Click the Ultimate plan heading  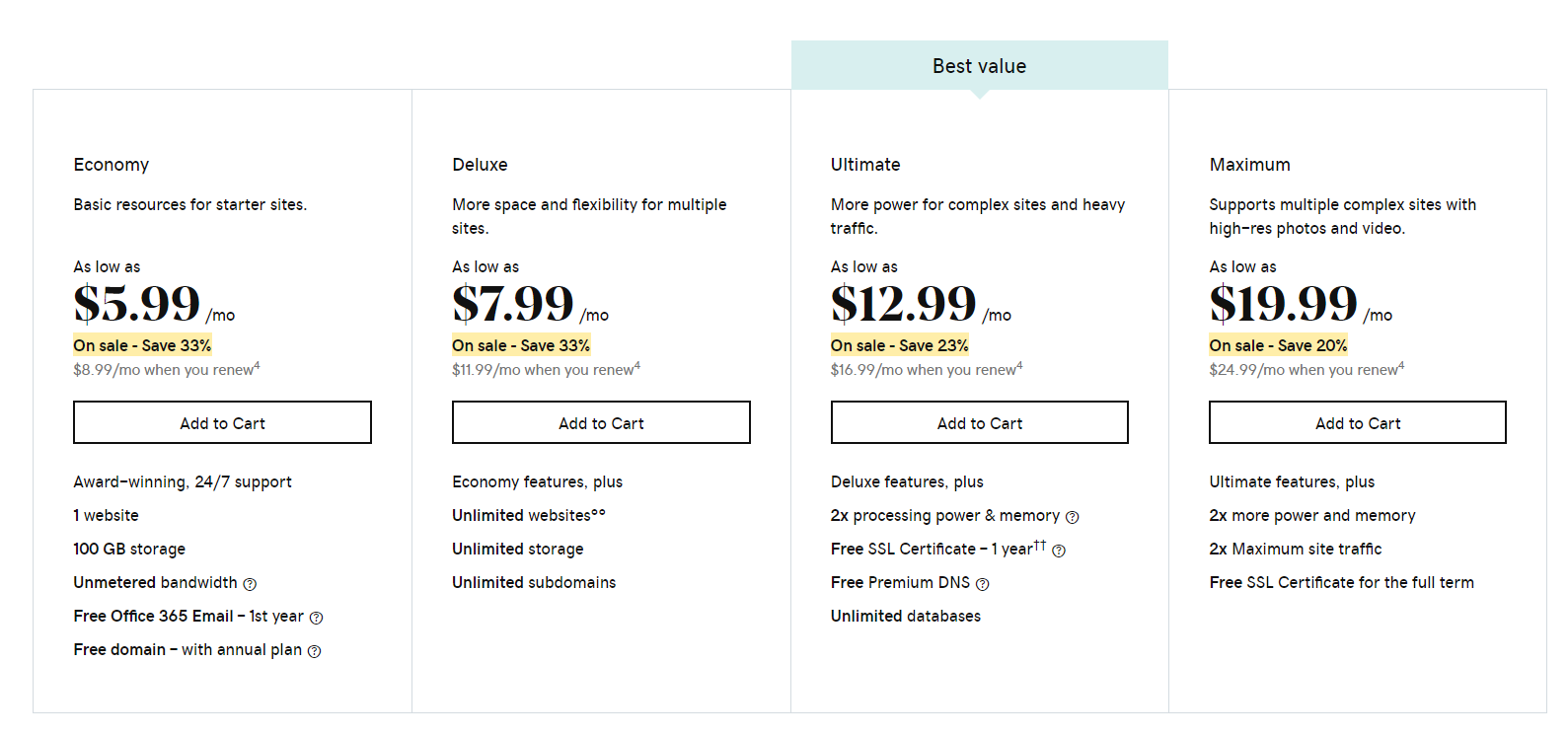click(x=865, y=165)
